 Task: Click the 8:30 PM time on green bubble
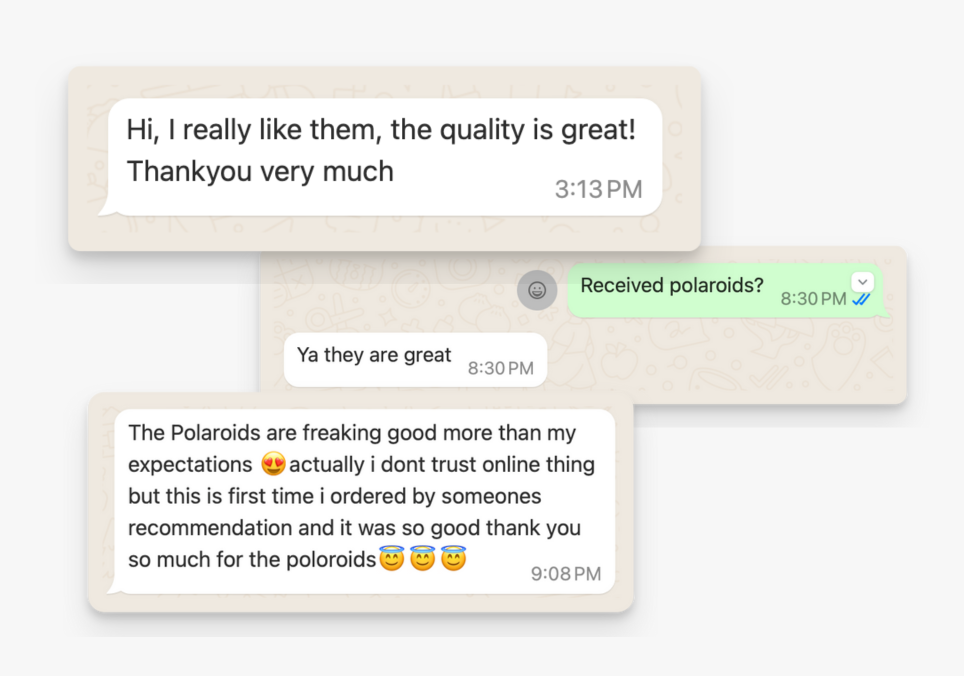click(x=813, y=299)
